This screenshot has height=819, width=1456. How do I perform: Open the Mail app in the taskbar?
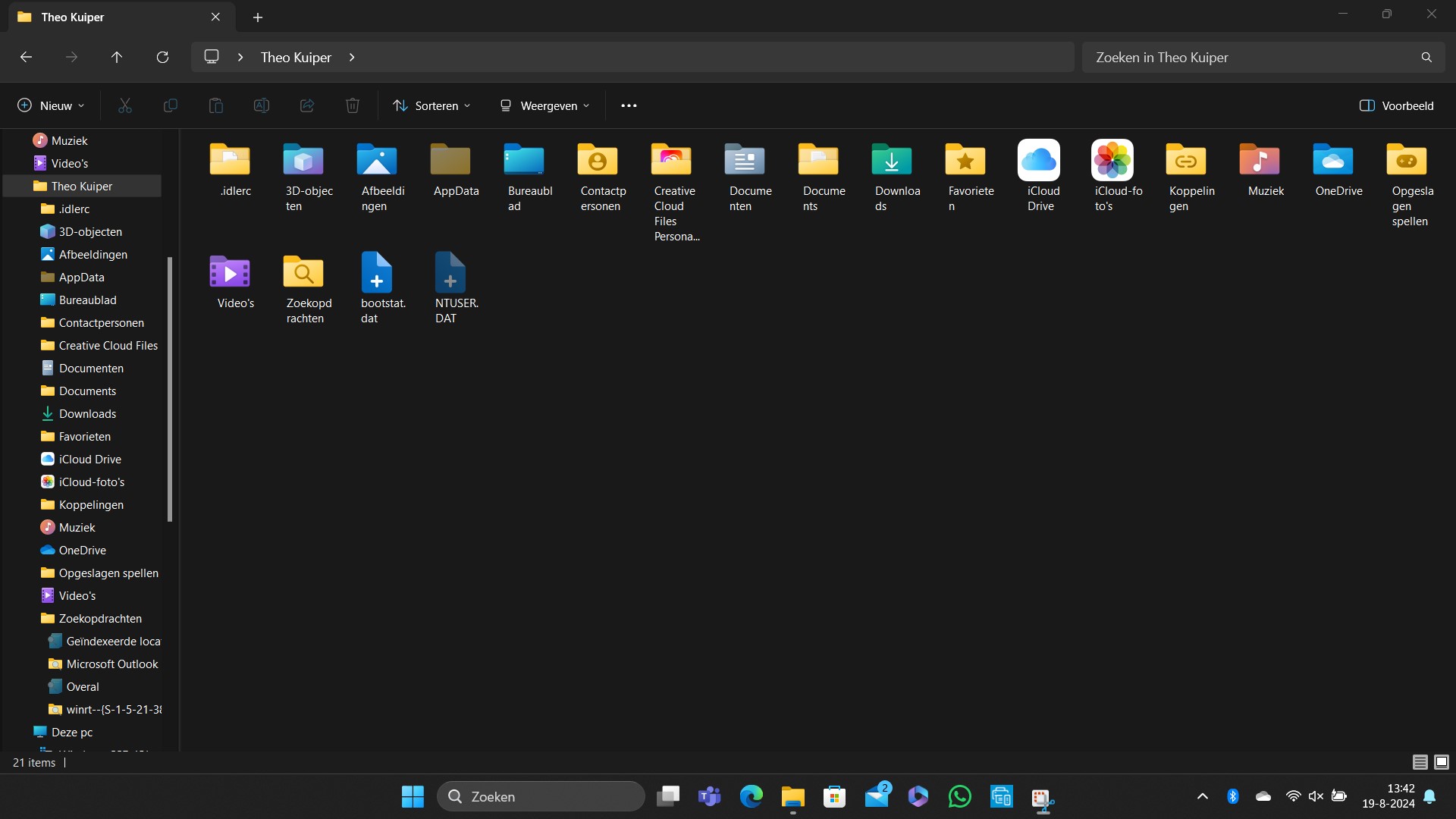877,796
